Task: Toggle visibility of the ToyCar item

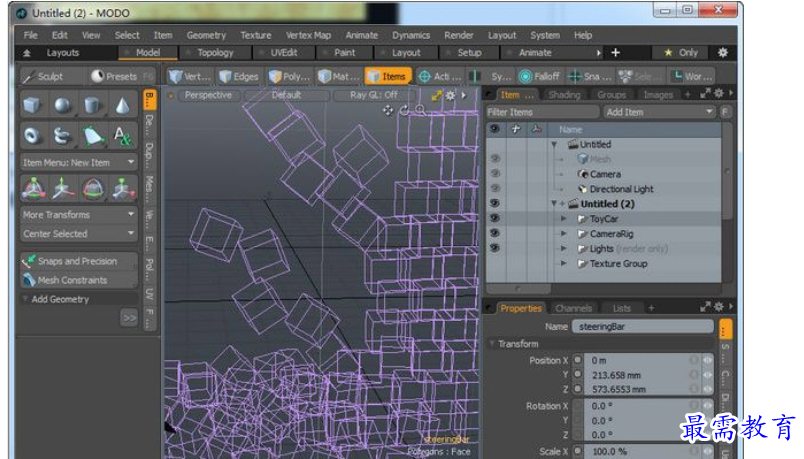Action: (x=494, y=218)
